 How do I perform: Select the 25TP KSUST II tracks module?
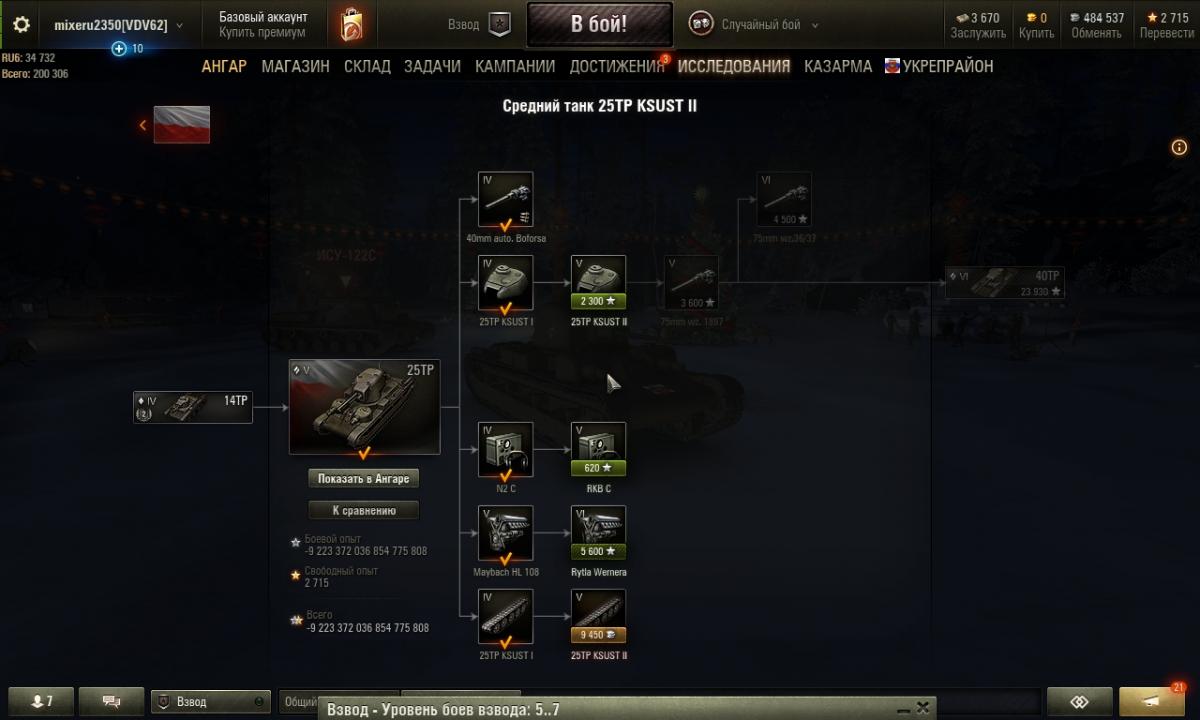598,617
